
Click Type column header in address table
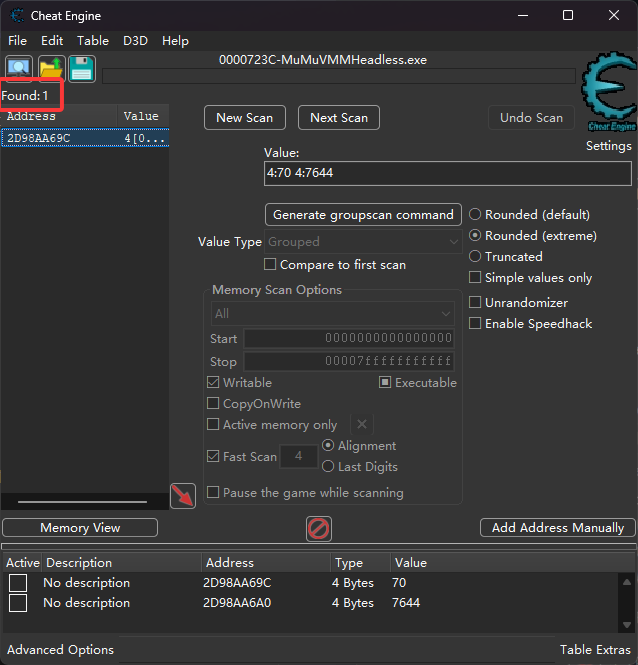(x=360, y=563)
